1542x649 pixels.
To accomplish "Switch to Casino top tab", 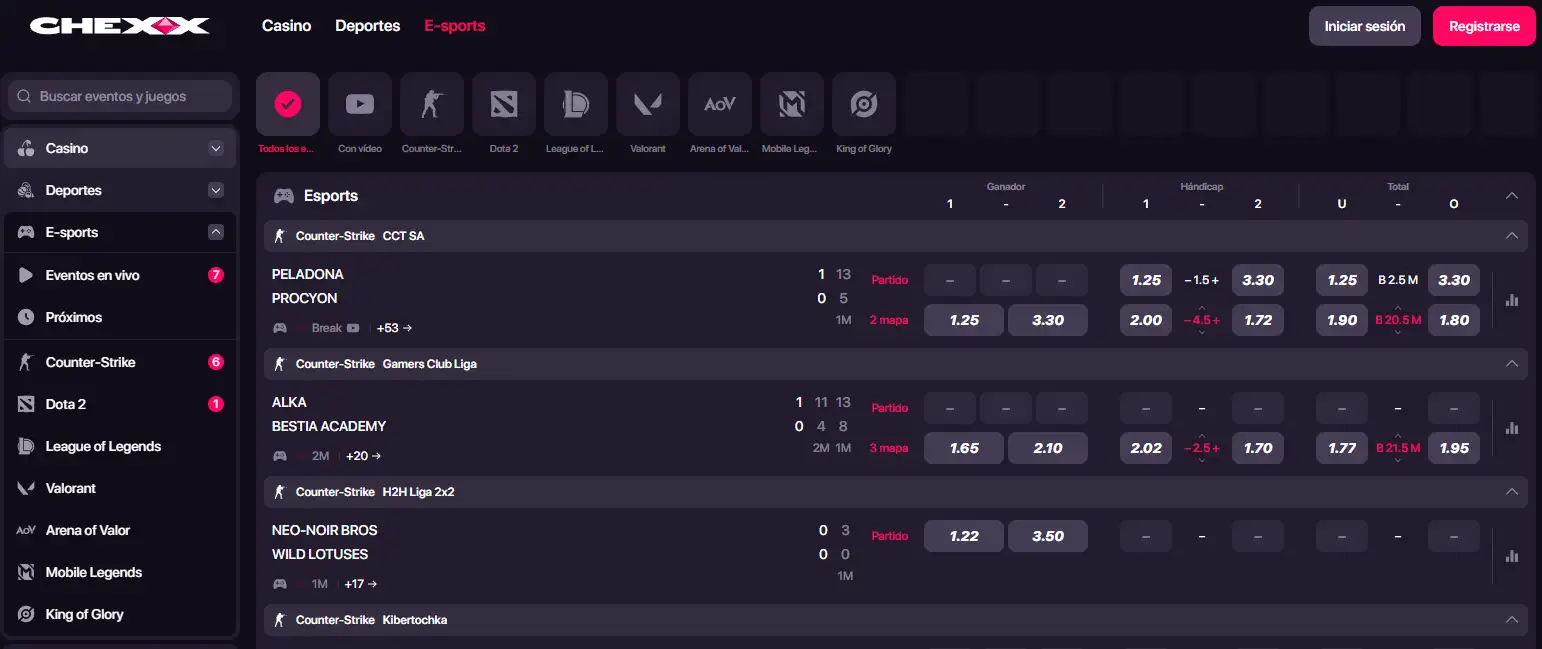I will [x=286, y=26].
